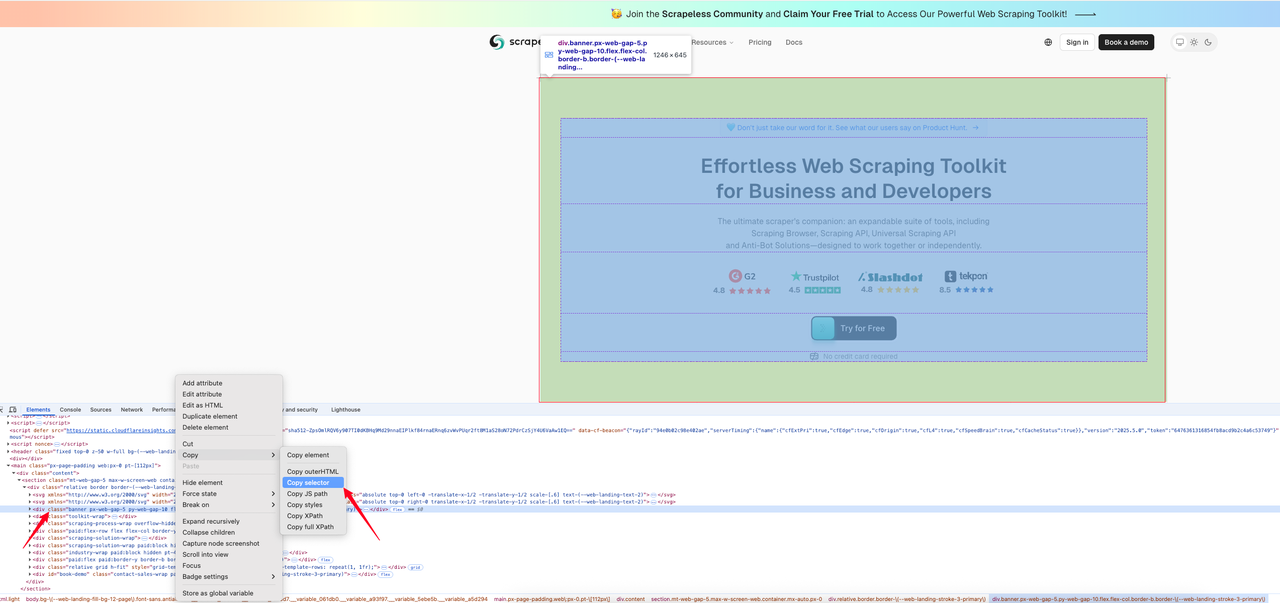Click the Try for Free button
Viewport: 1280px width, 603px height.
pos(853,328)
